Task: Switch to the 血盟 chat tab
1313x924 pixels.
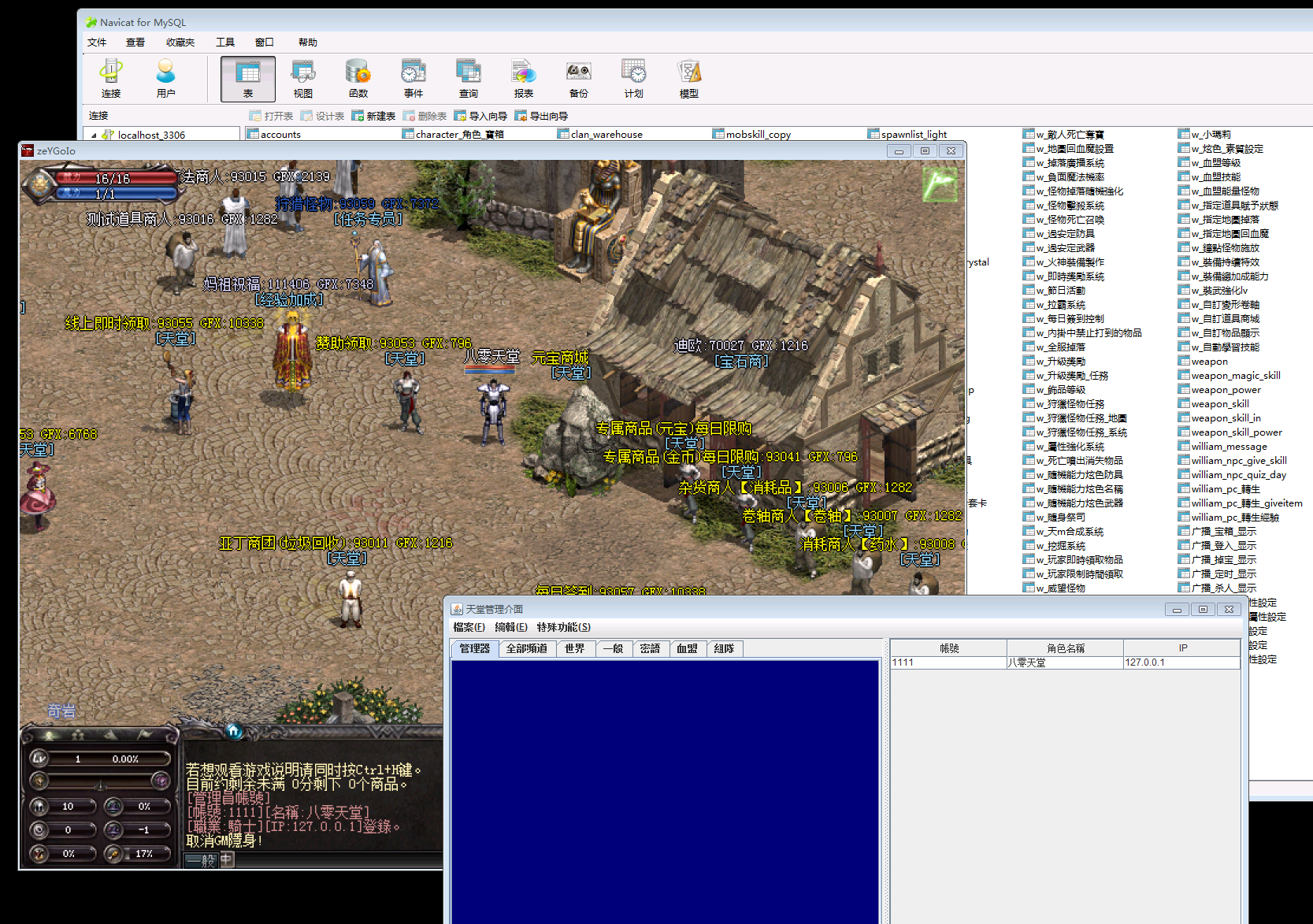Action: pyautogui.click(x=687, y=648)
